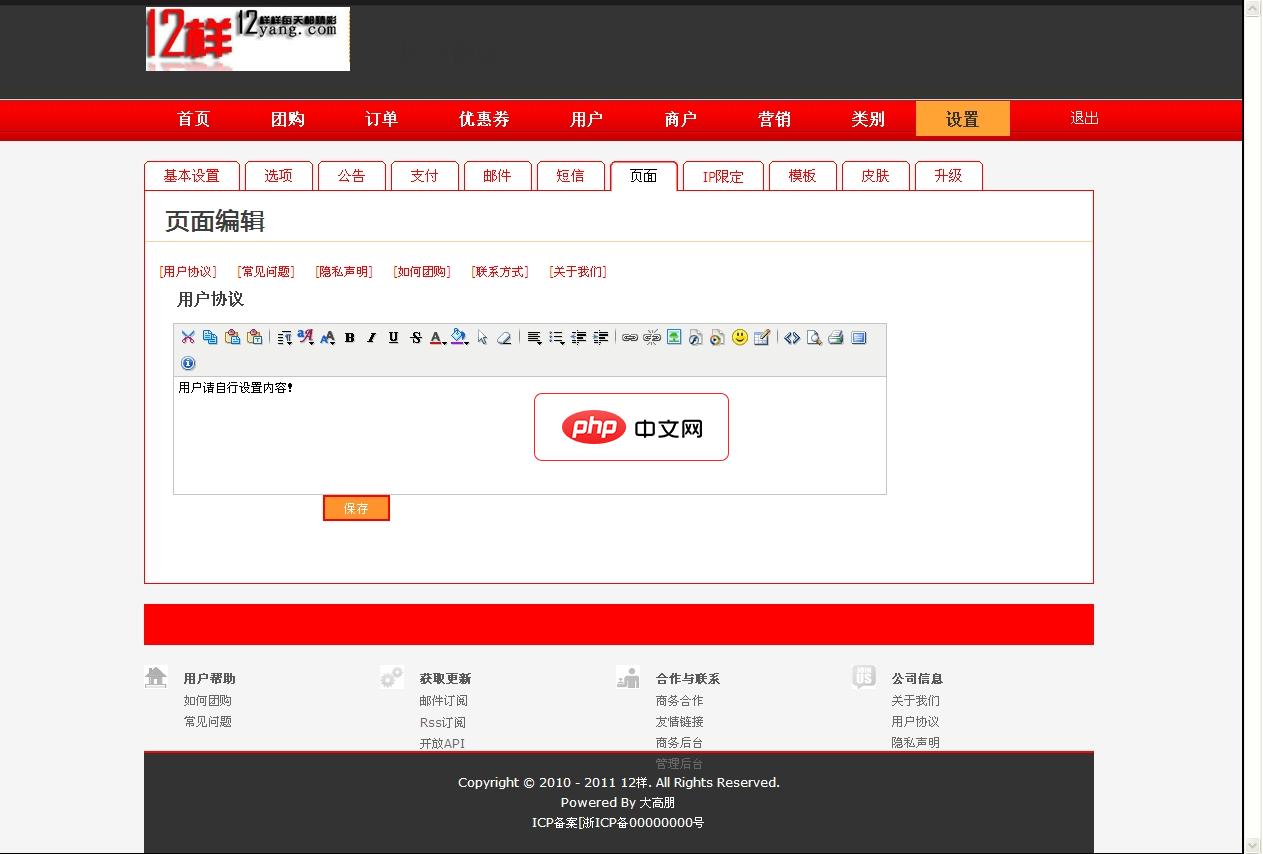The width and height of the screenshot is (1263, 854).
Task: Toggle bold formatting in editor toolbar
Action: (350, 338)
